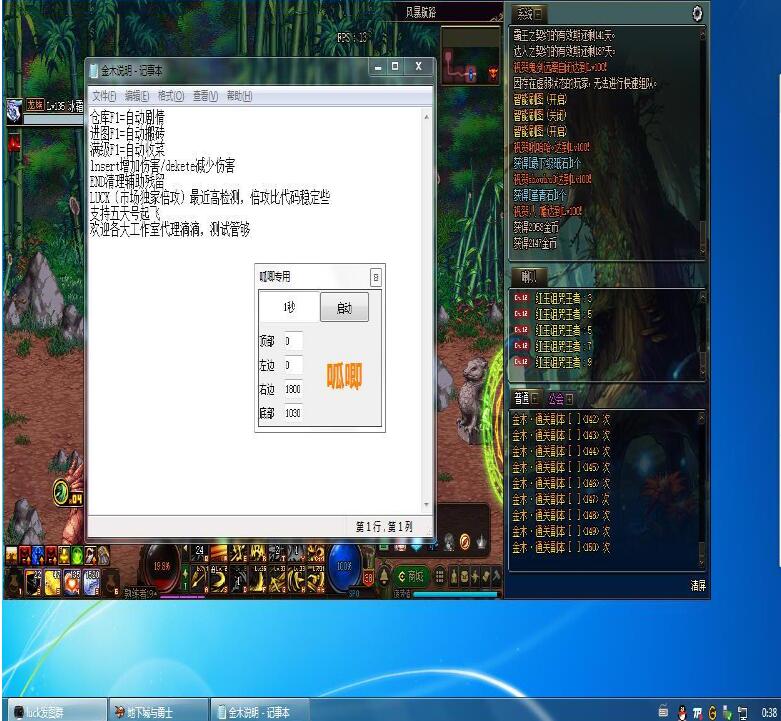Click the 左边 value input field
The width and height of the screenshot is (781, 721).
tap(293, 365)
